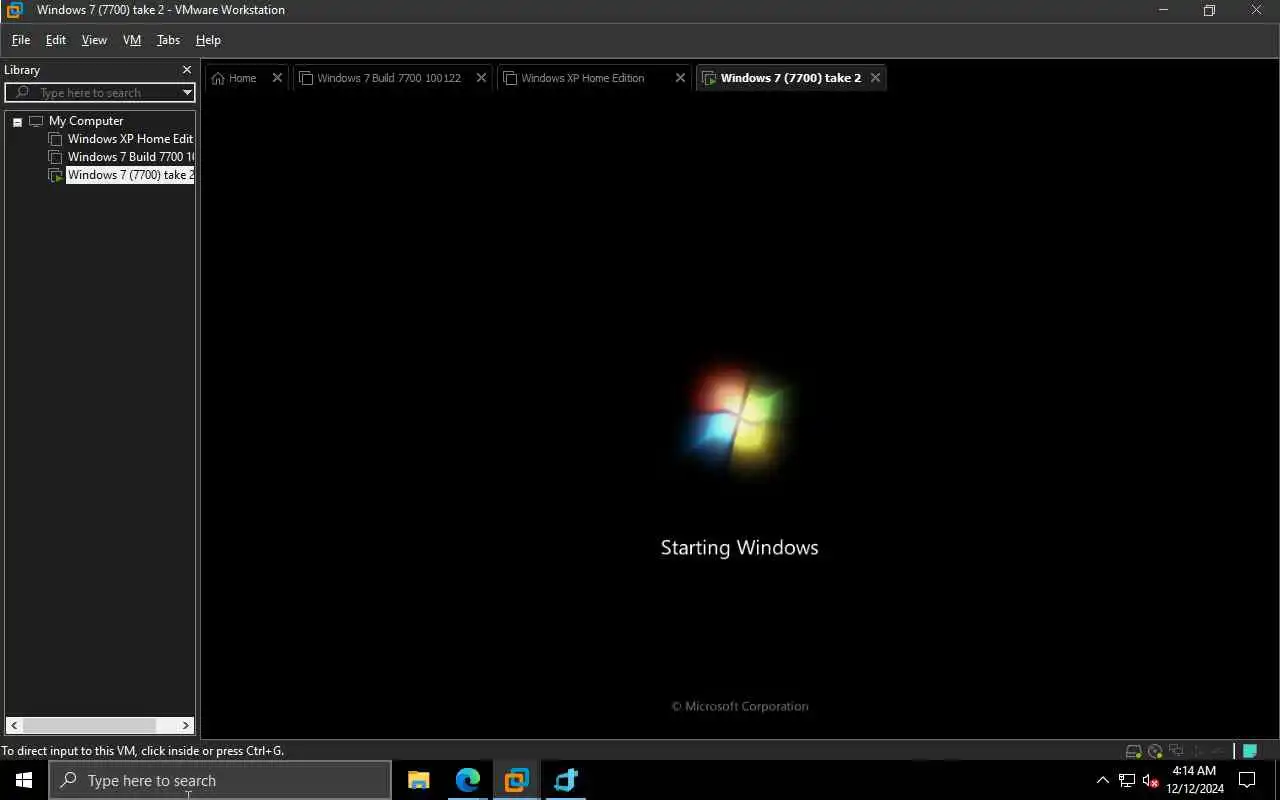The image size is (1280, 800).
Task: Click the hard disk status bar icon
Action: coord(1133,751)
